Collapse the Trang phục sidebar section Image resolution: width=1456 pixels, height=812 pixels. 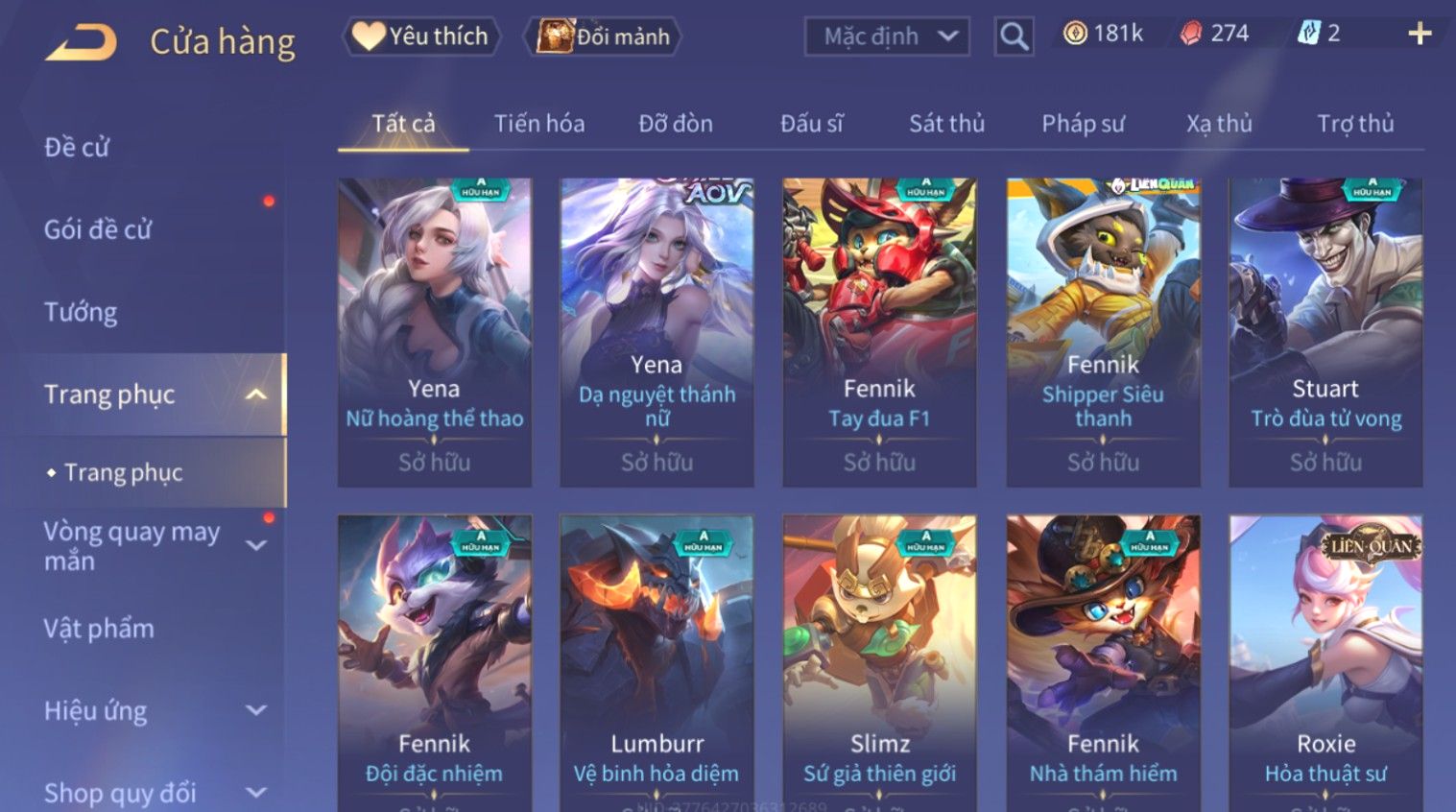click(255, 394)
